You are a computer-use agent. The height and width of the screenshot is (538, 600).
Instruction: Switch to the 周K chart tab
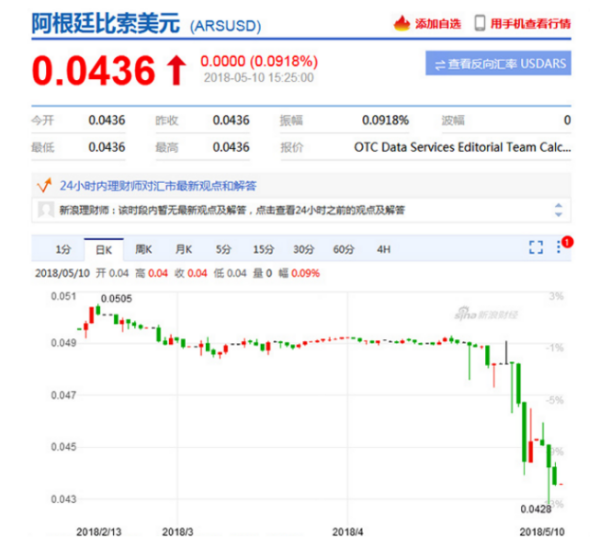tap(143, 248)
